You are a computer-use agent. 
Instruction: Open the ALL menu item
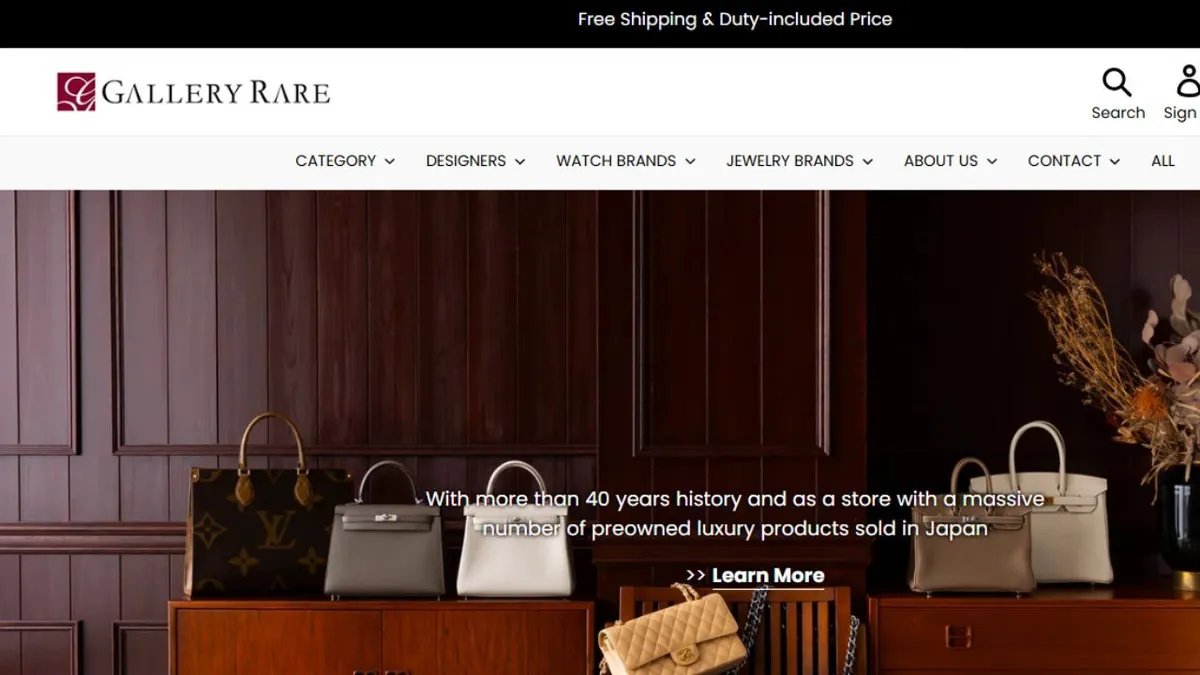coord(1163,161)
